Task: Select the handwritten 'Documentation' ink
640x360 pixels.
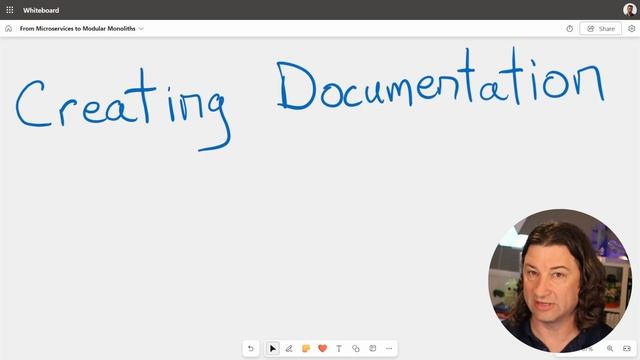Action: tap(440, 79)
